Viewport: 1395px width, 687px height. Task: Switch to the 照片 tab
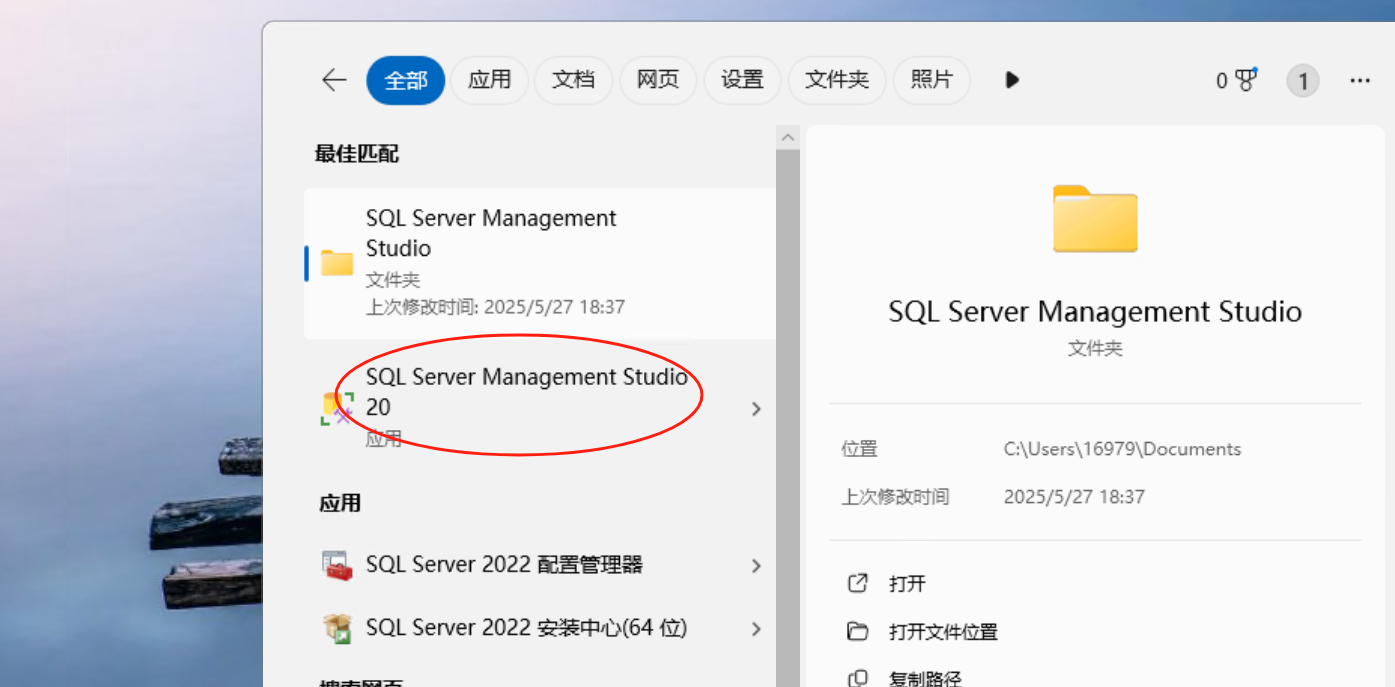[931, 80]
